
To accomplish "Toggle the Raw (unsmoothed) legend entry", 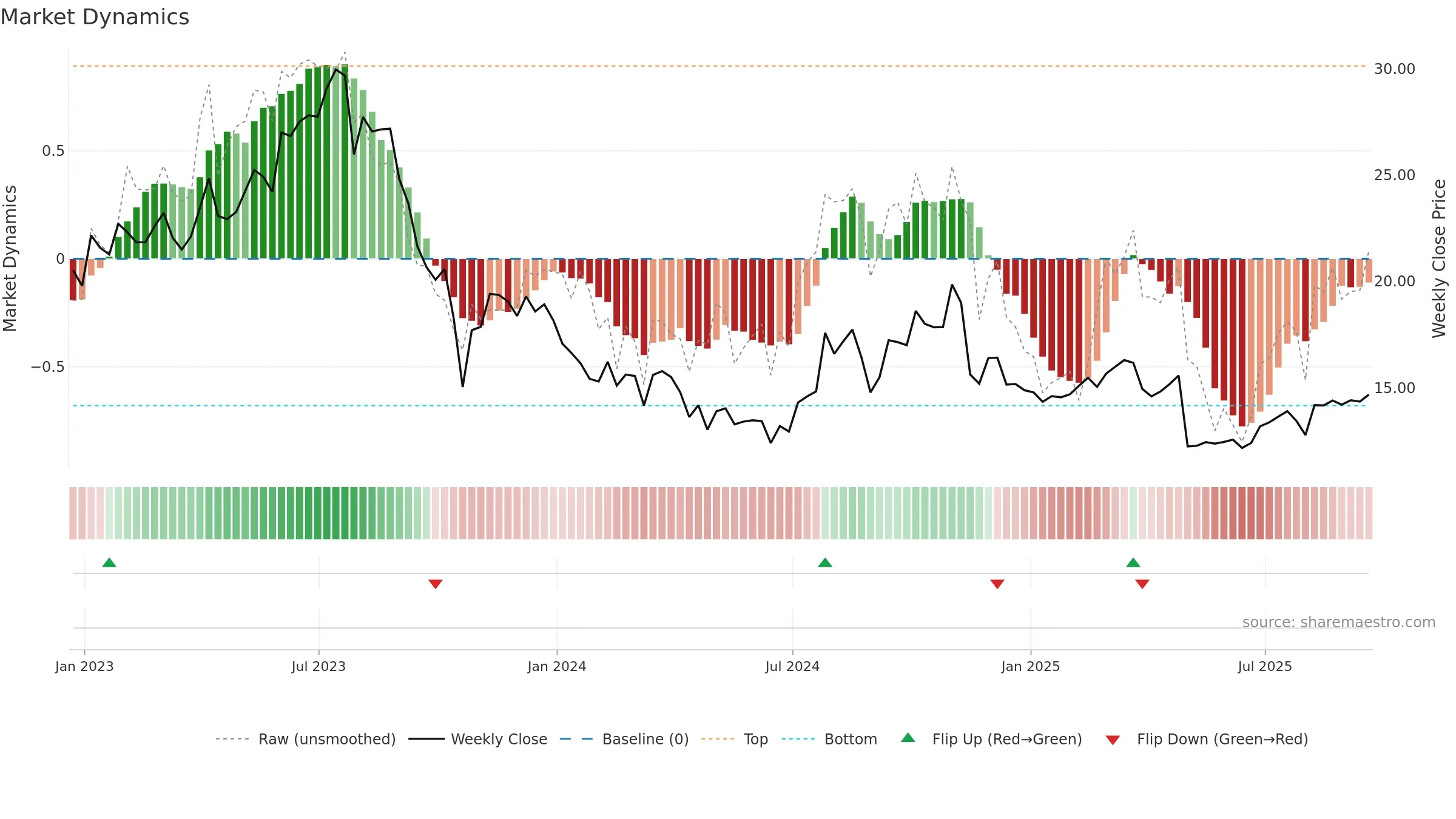I will click(x=305, y=739).
